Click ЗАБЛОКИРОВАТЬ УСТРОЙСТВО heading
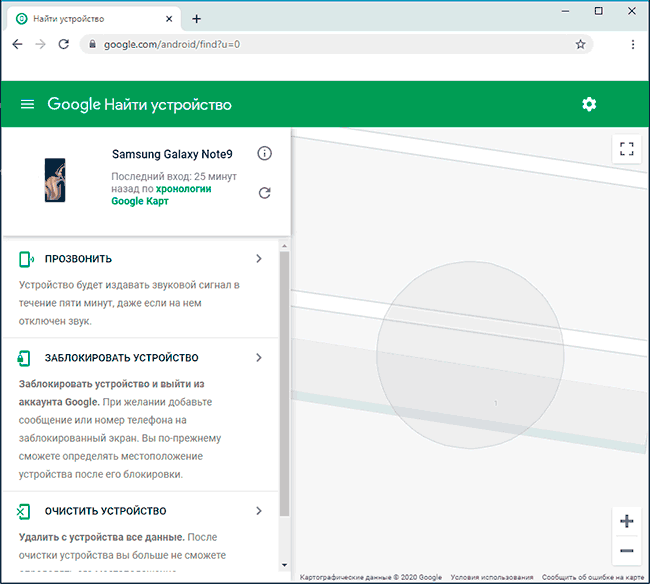The image size is (650, 584). pyautogui.click(x=121, y=358)
